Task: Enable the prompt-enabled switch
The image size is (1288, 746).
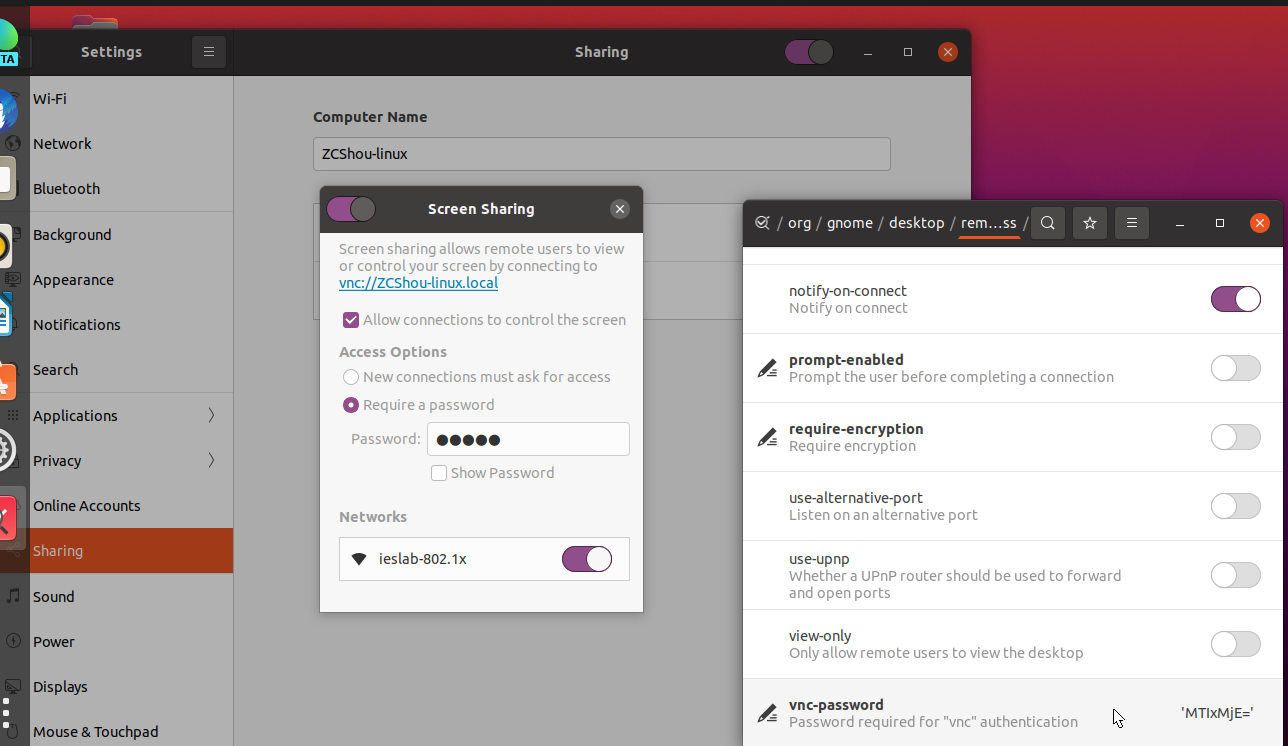Action: pyautogui.click(x=1236, y=368)
